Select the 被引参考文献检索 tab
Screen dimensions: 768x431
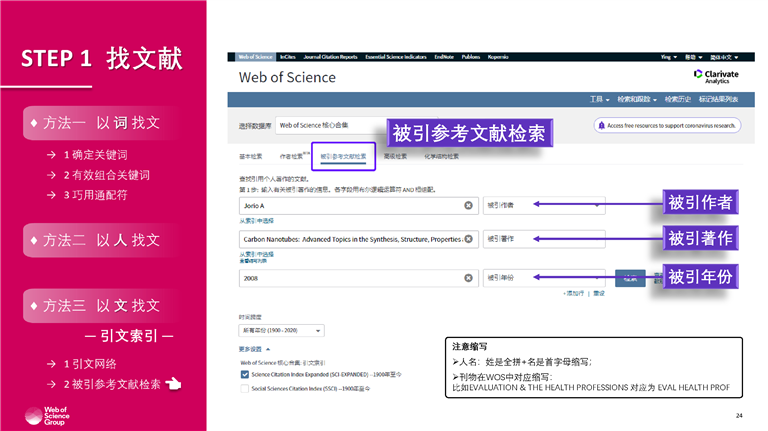pos(343,157)
